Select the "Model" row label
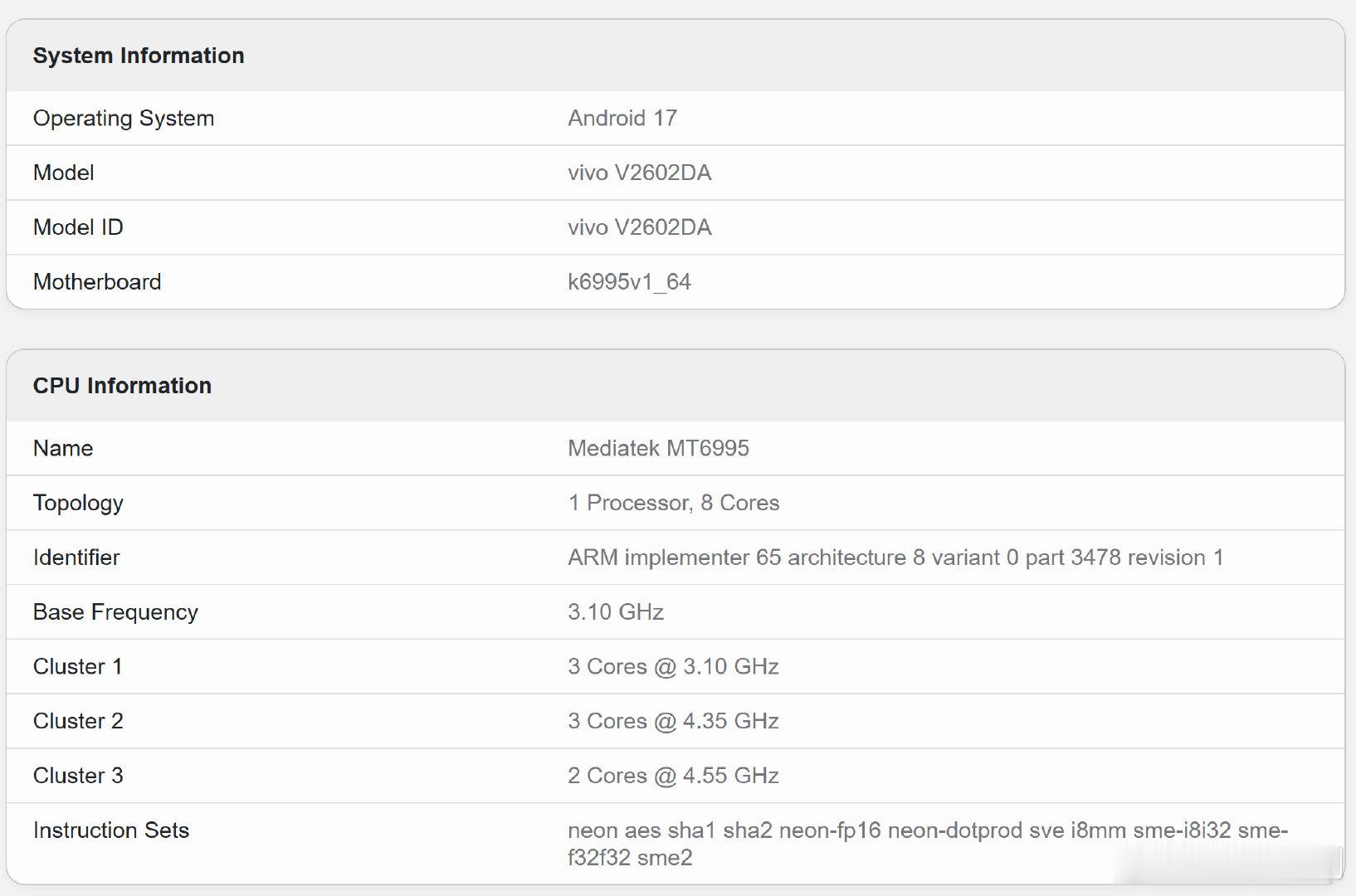1356x896 pixels. 63,173
